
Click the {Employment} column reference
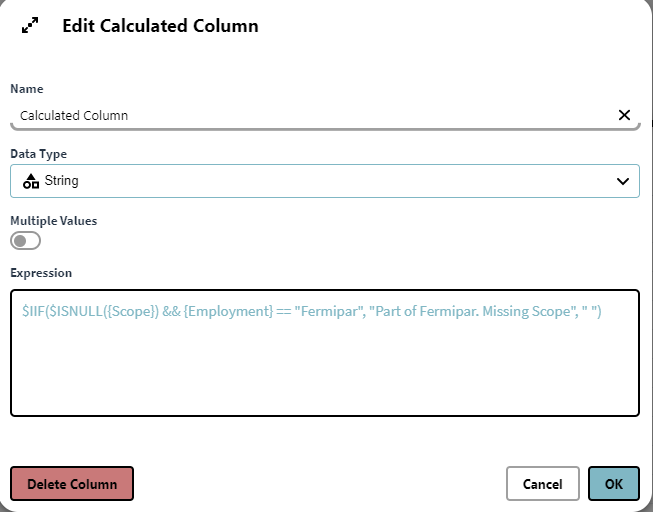pos(228,312)
